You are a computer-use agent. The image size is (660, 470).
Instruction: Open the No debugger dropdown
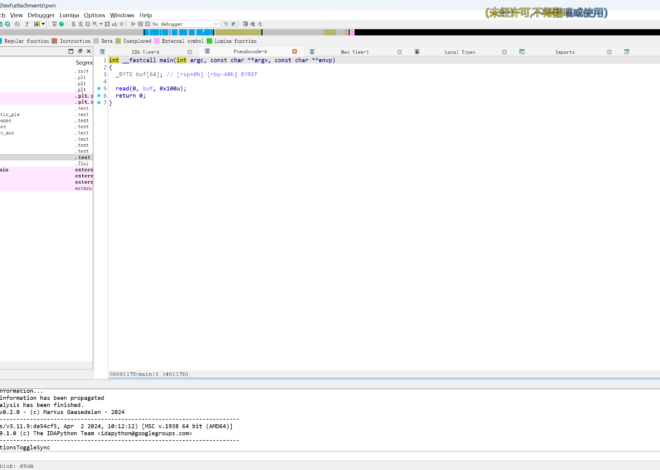coord(186,24)
